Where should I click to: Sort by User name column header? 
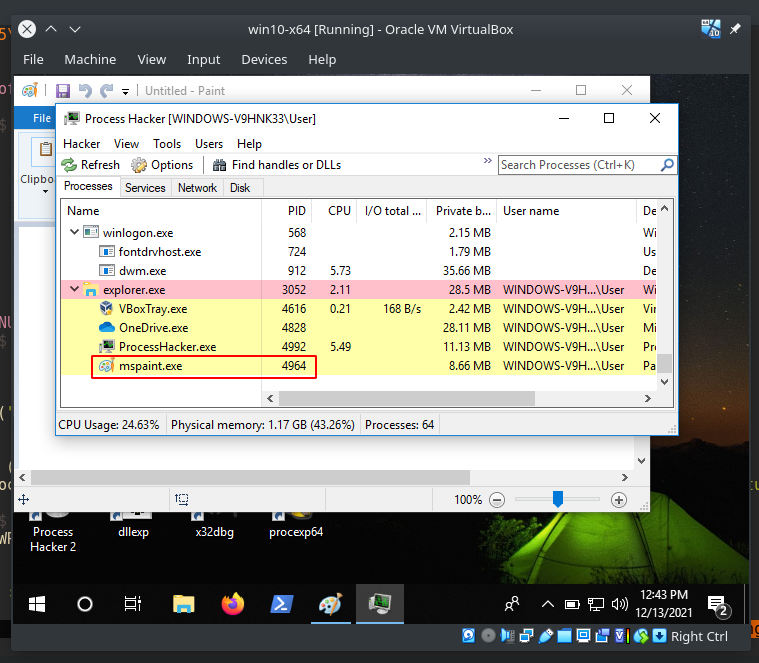tap(566, 211)
